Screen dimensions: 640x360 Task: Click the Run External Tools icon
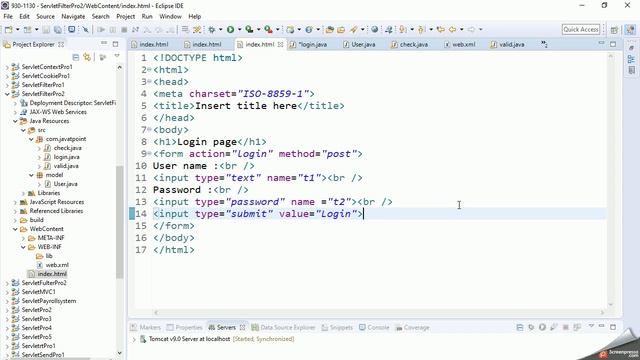click(268, 29)
